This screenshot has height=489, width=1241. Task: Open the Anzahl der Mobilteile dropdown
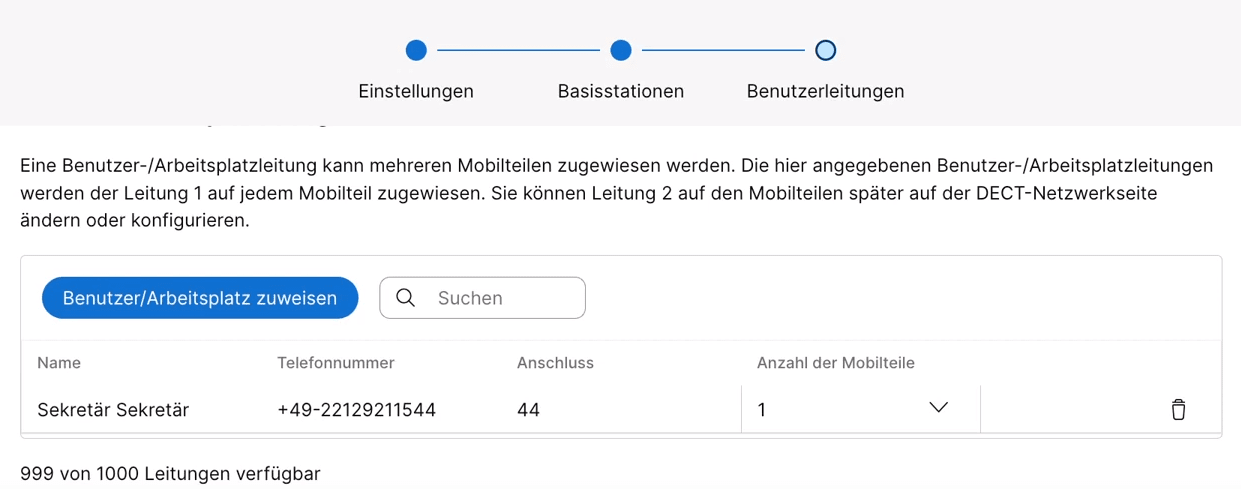pyautogui.click(x=860, y=409)
